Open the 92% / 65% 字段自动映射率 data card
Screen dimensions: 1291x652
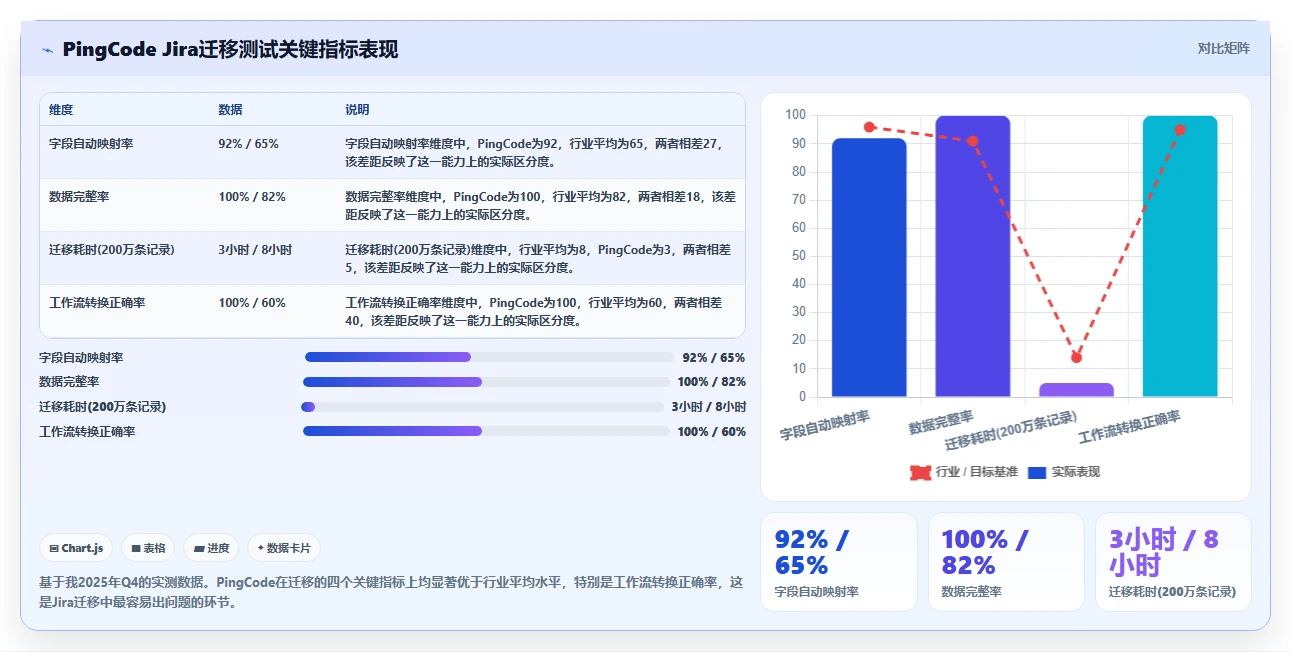839,562
